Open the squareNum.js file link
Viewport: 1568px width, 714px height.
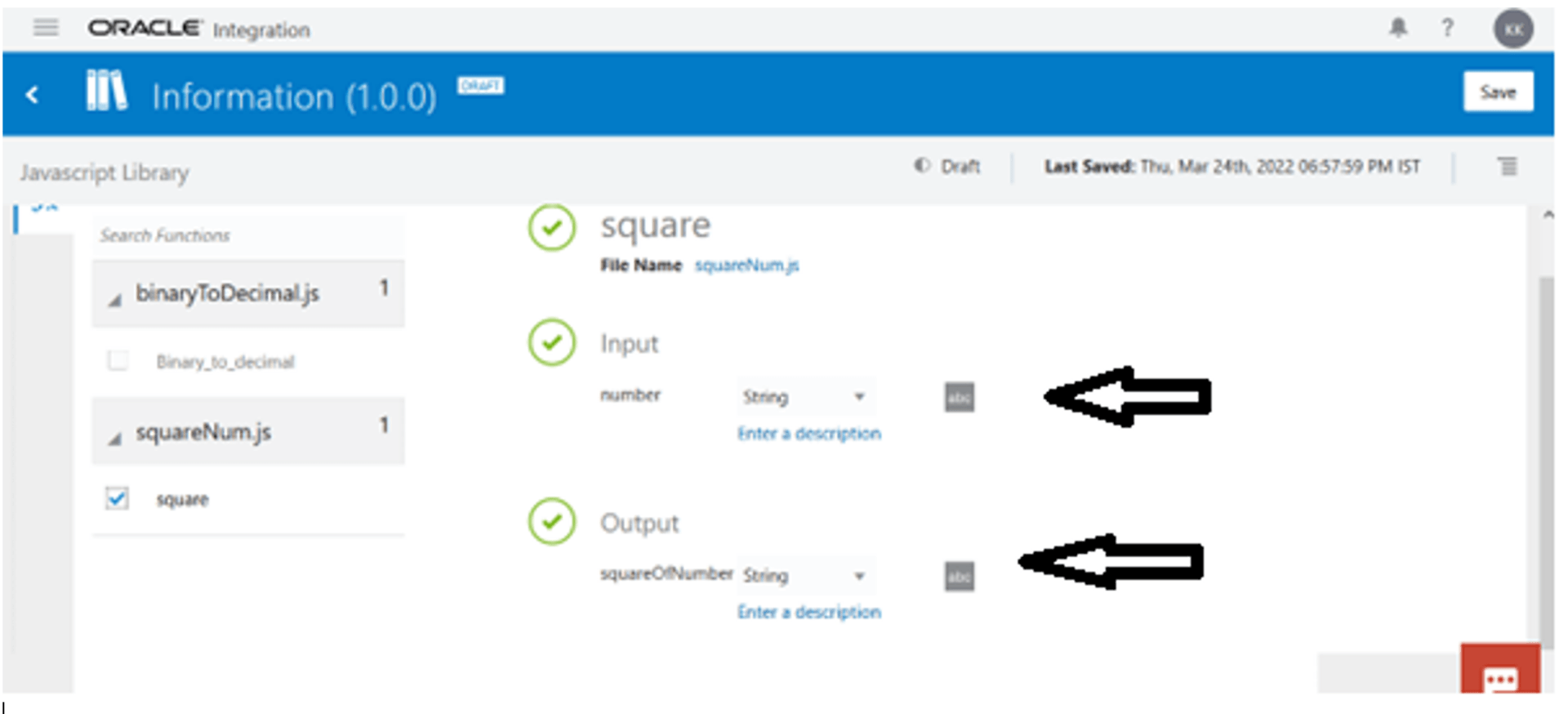[x=746, y=265]
